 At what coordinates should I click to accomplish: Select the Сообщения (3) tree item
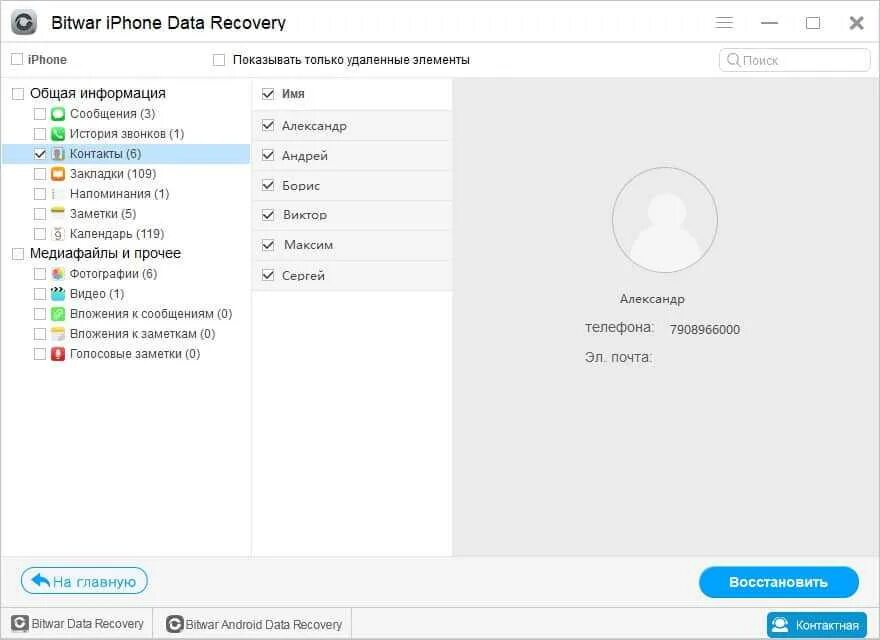[x=112, y=114]
